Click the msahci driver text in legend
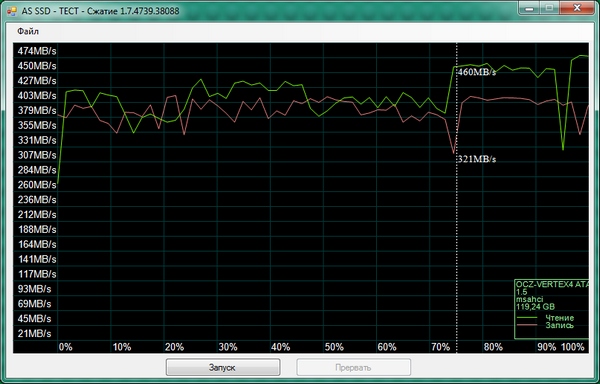The height and width of the screenshot is (384, 600). 530,299
